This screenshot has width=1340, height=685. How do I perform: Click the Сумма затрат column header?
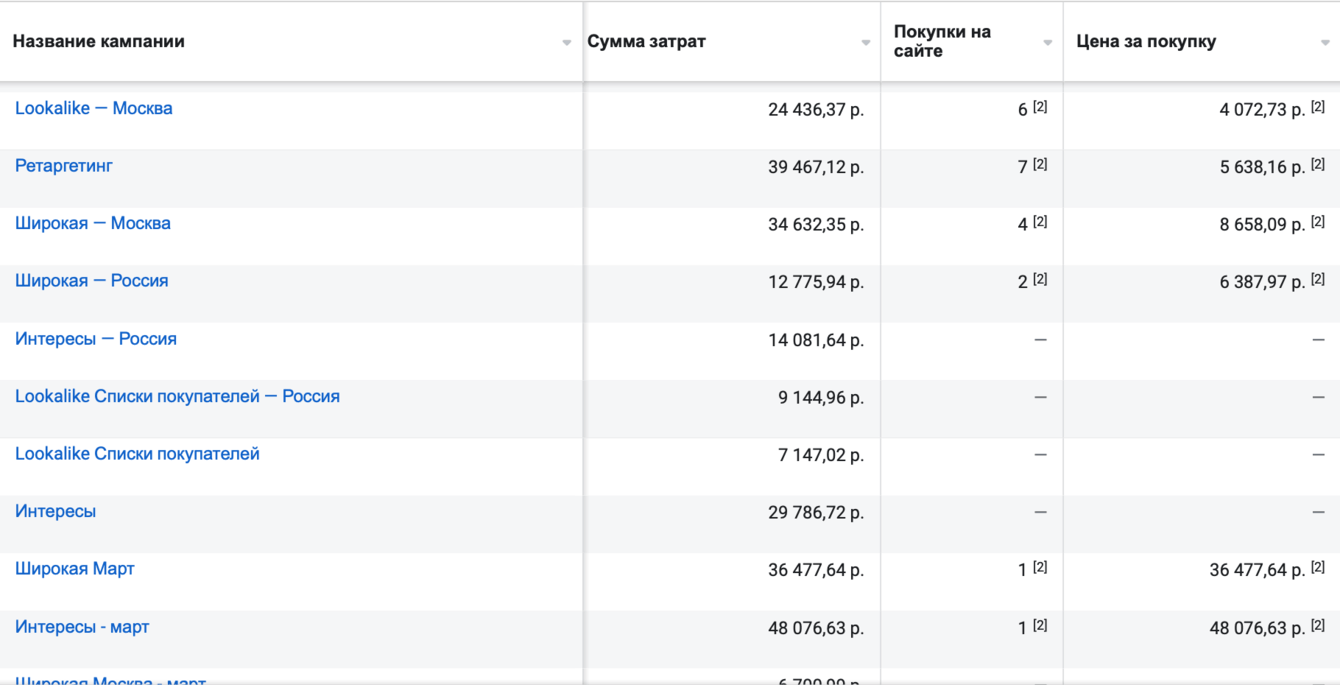(x=647, y=42)
